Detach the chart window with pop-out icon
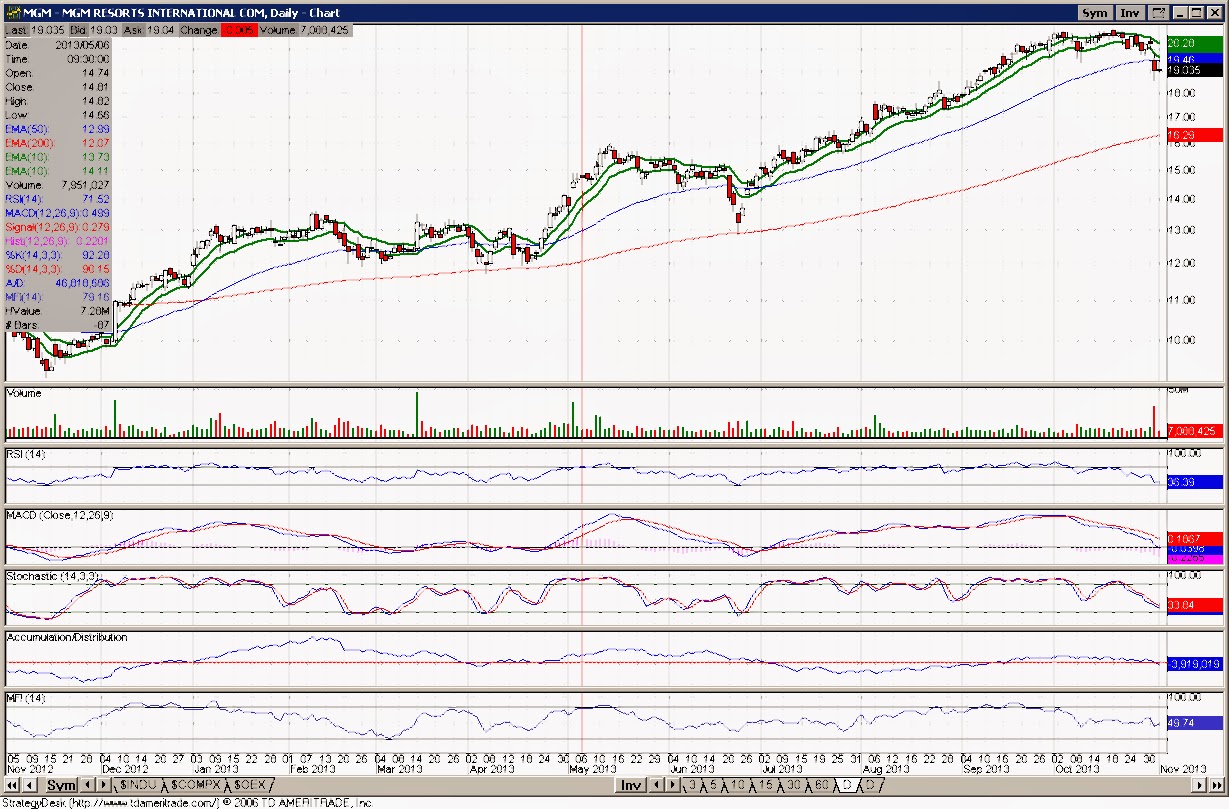 coord(1158,13)
